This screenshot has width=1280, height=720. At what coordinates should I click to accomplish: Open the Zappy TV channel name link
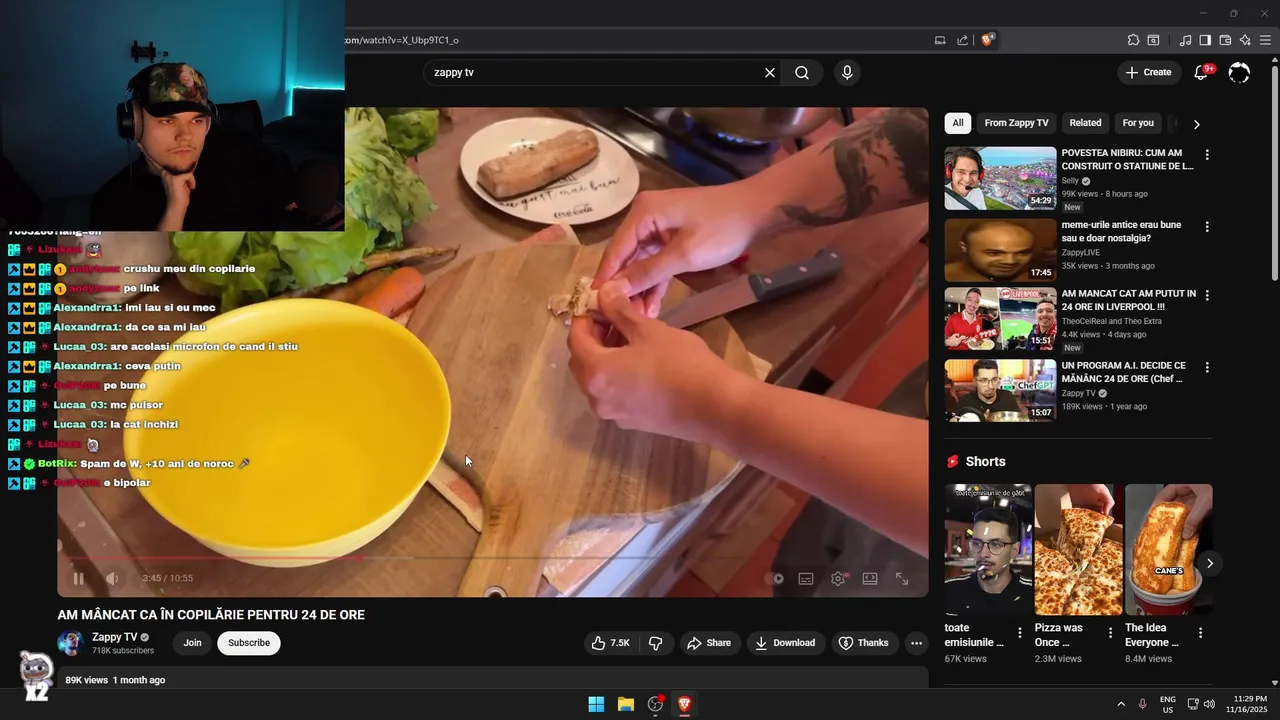(x=115, y=637)
